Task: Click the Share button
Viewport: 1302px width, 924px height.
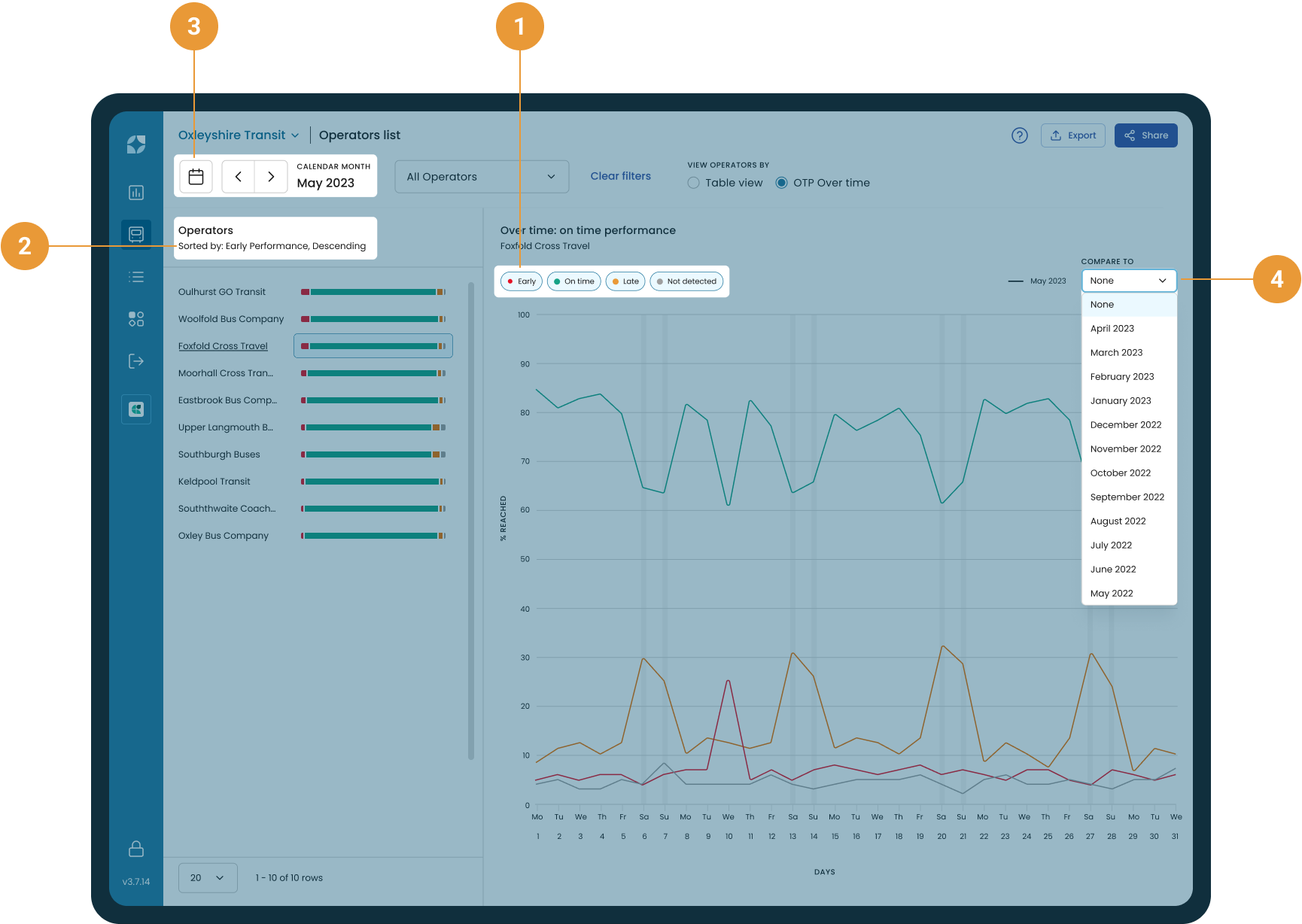Action: click(1146, 135)
